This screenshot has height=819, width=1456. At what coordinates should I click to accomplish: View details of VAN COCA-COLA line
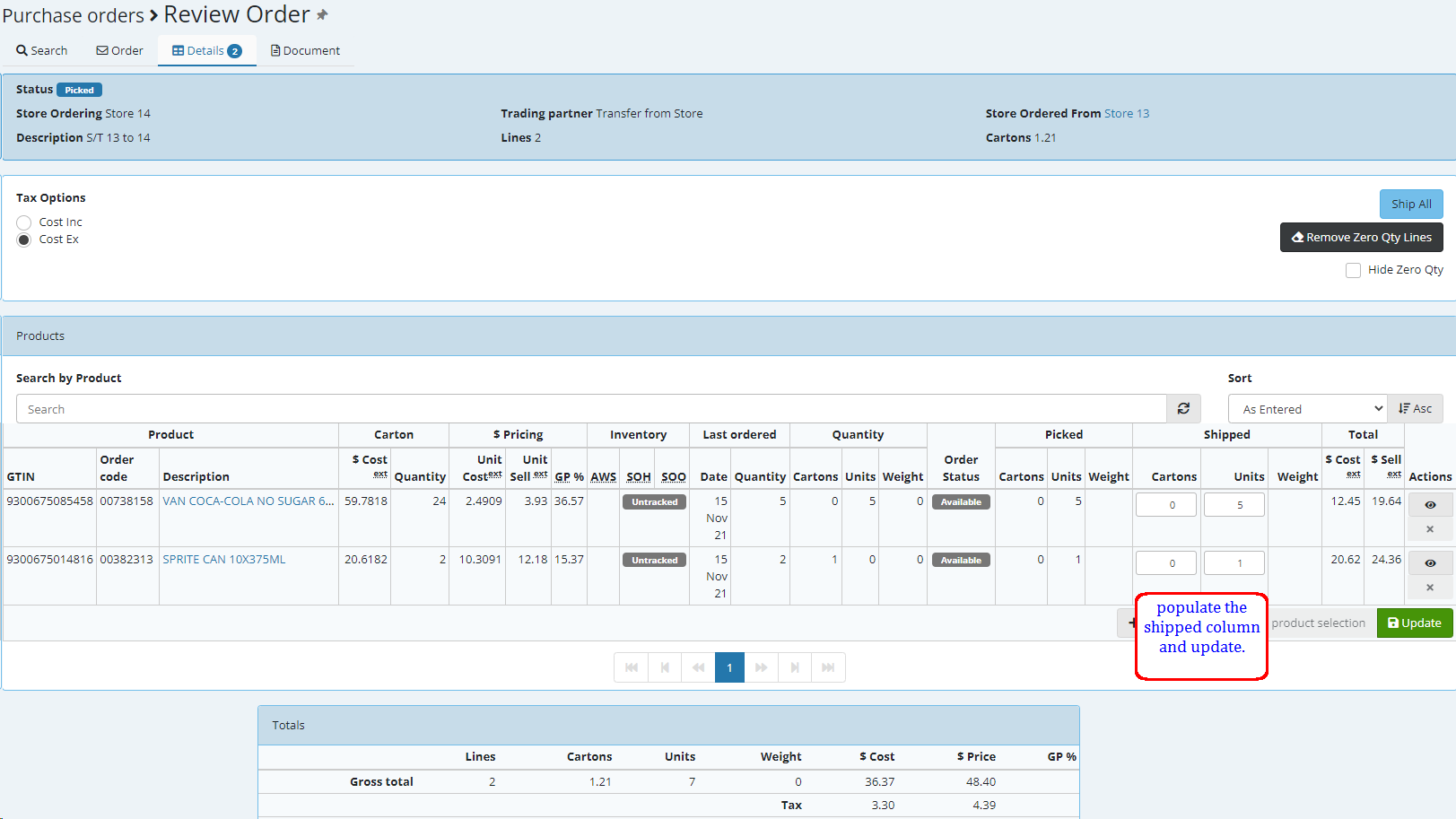pyautogui.click(x=1430, y=505)
